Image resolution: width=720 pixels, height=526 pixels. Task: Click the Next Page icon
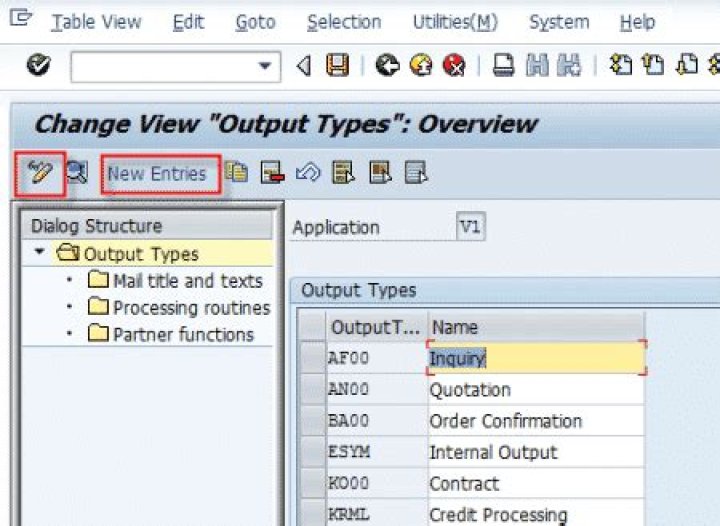[687, 65]
